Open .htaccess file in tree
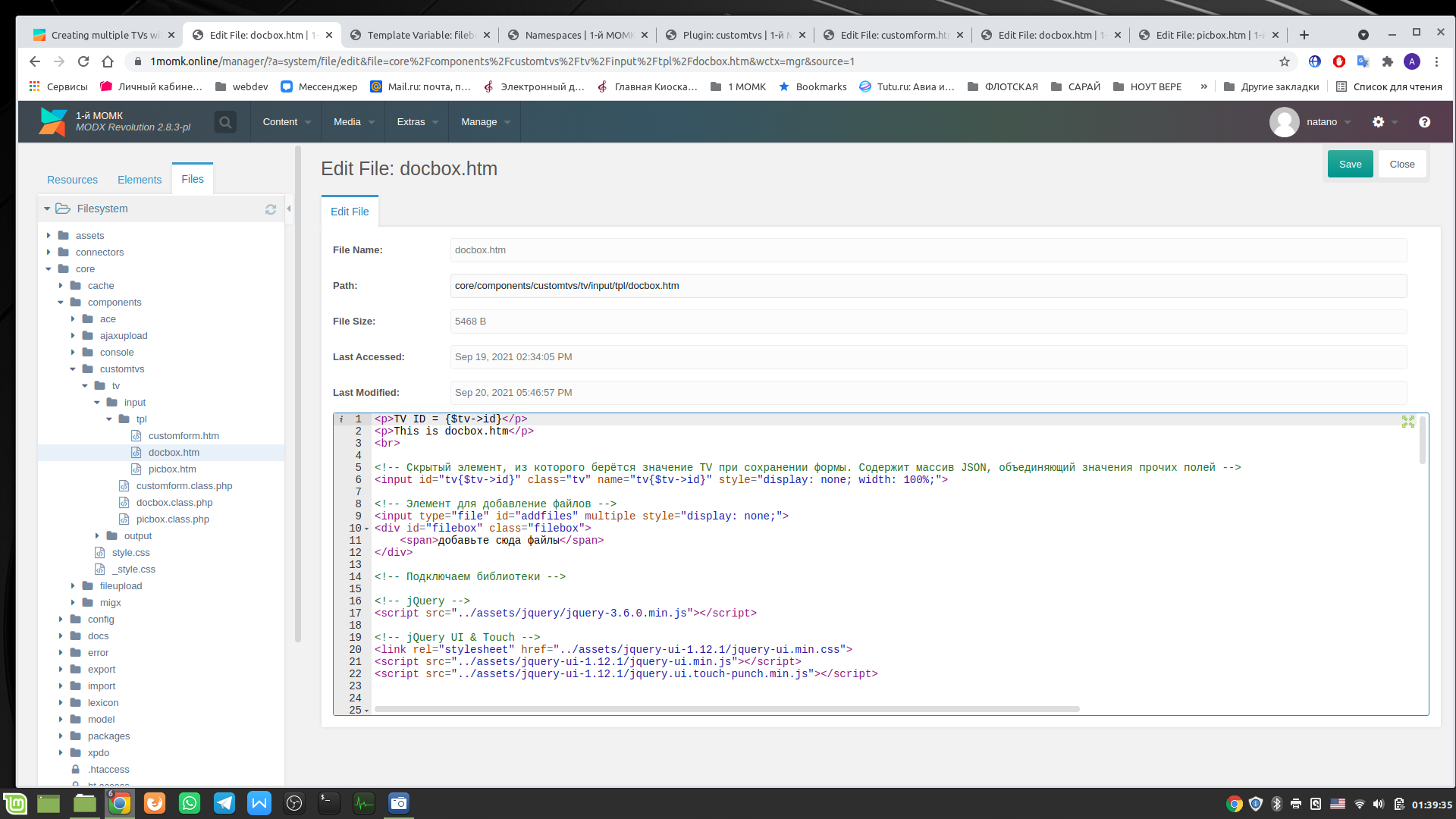Viewport: 1456px width, 819px height. point(108,770)
